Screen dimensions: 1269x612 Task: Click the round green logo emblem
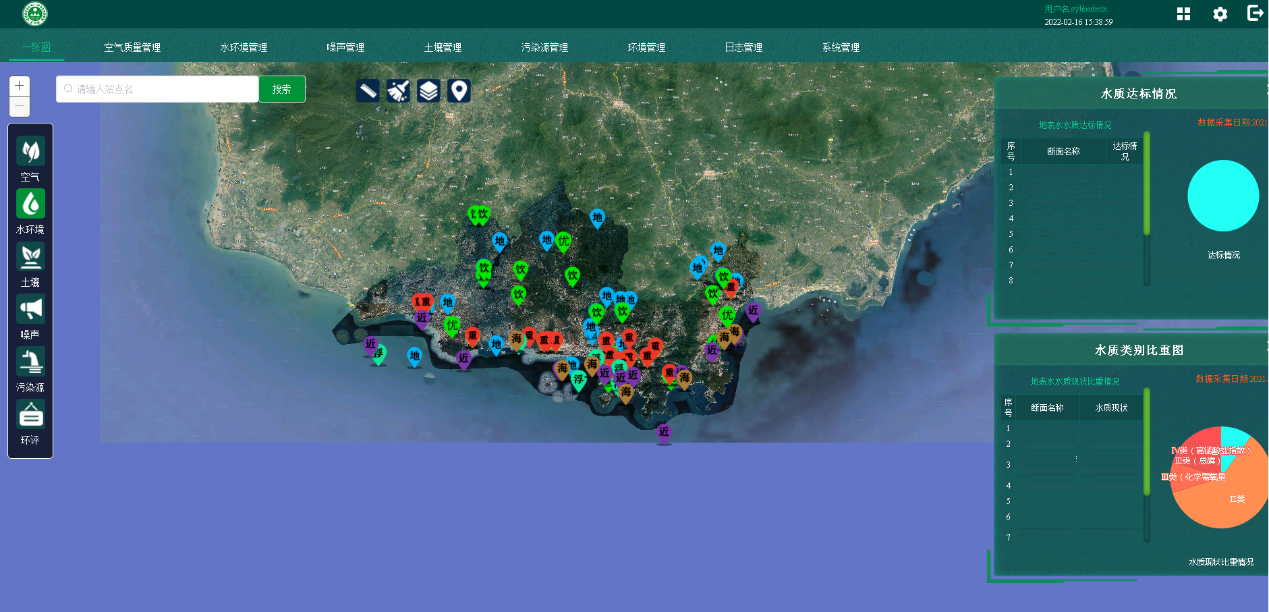35,14
